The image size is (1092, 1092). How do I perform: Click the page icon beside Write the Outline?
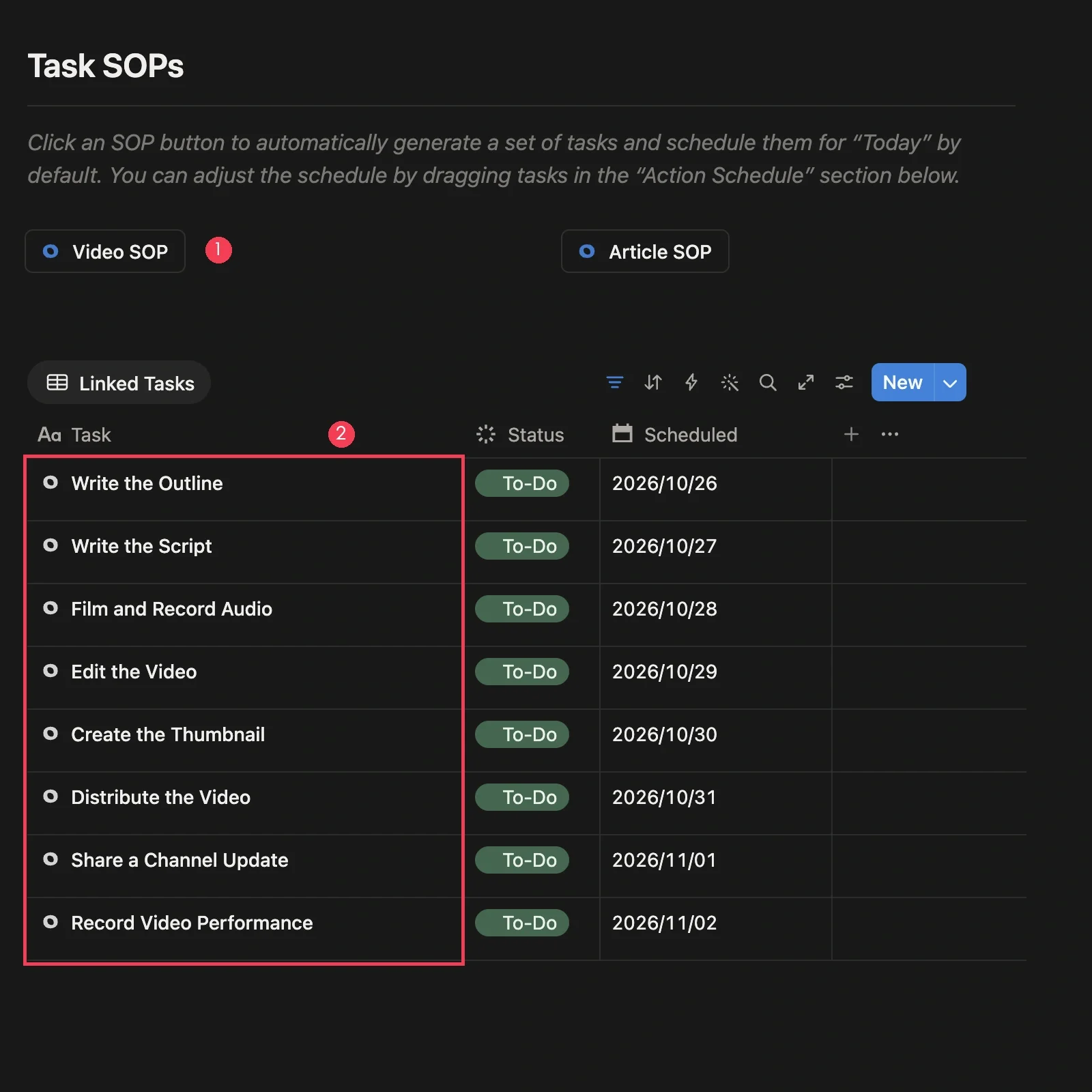coord(51,483)
